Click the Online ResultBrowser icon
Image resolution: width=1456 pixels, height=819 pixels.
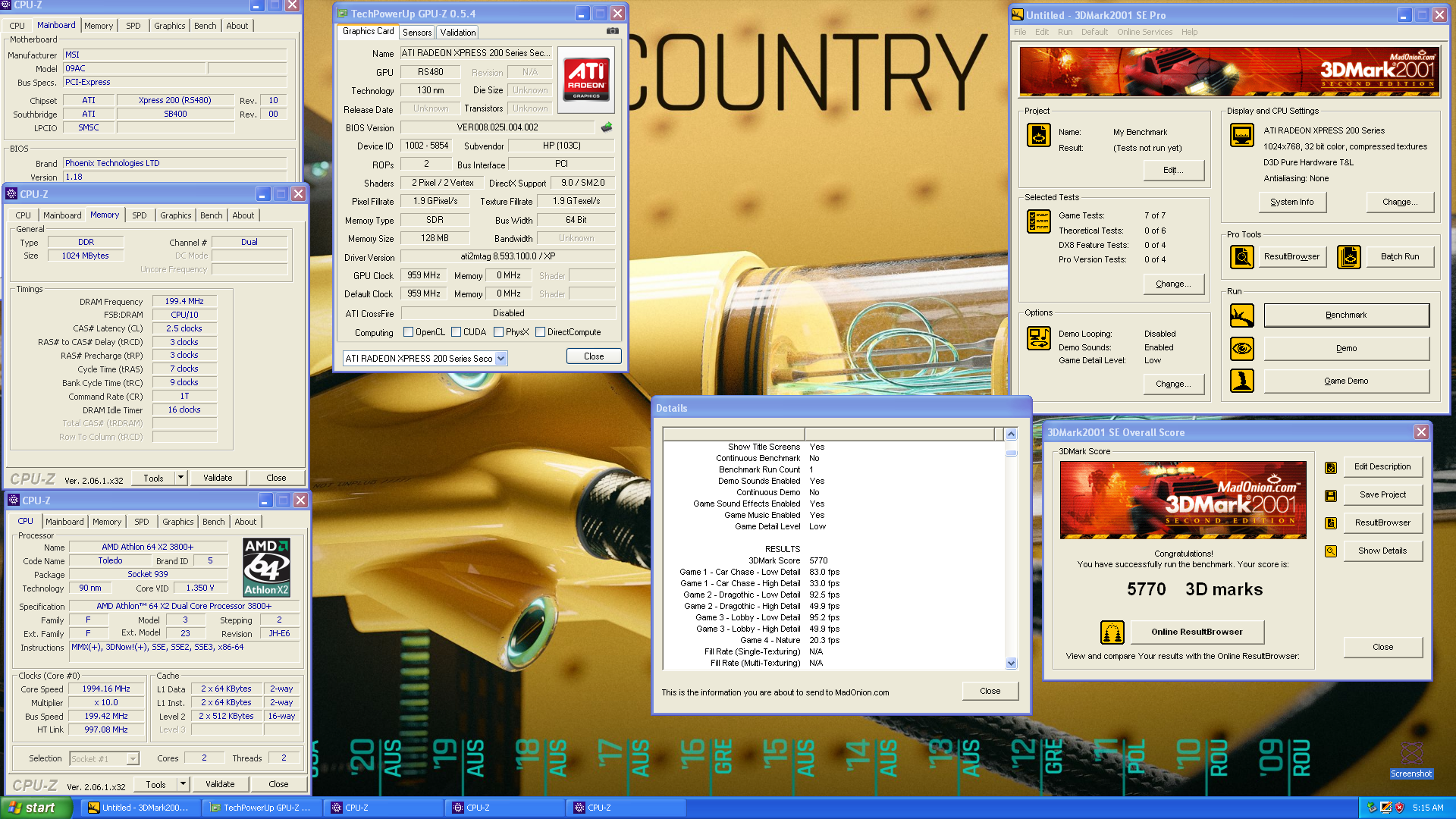pos(1112,632)
